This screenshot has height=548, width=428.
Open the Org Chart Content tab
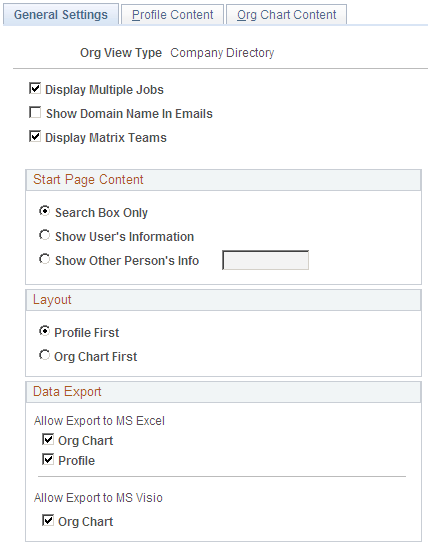(286, 15)
